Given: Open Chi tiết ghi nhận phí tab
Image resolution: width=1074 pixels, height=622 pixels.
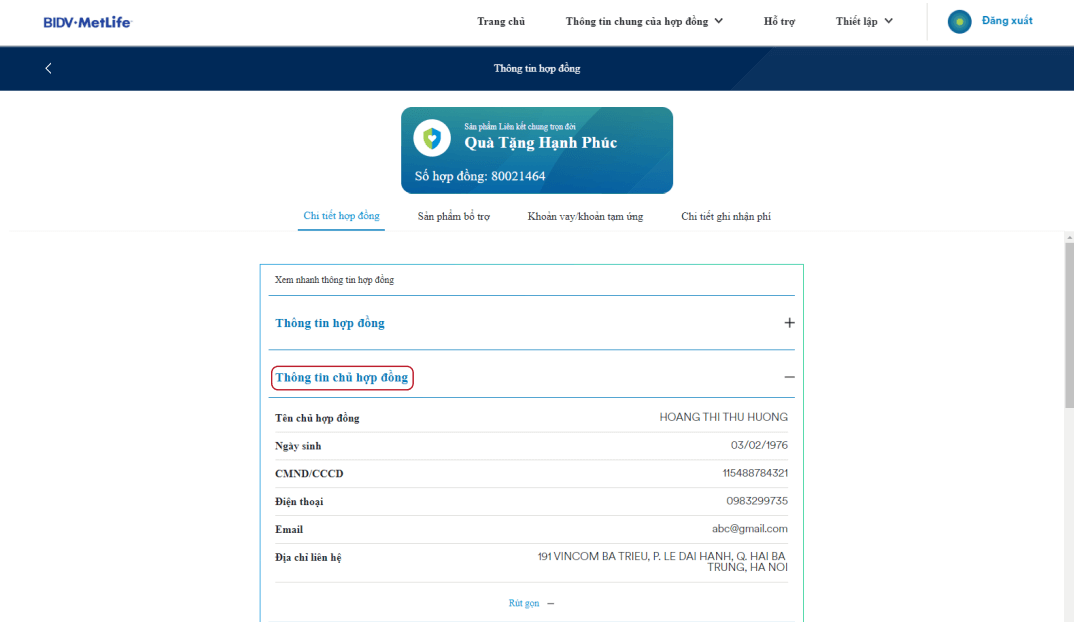Looking at the screenshot, I should 725,216.
